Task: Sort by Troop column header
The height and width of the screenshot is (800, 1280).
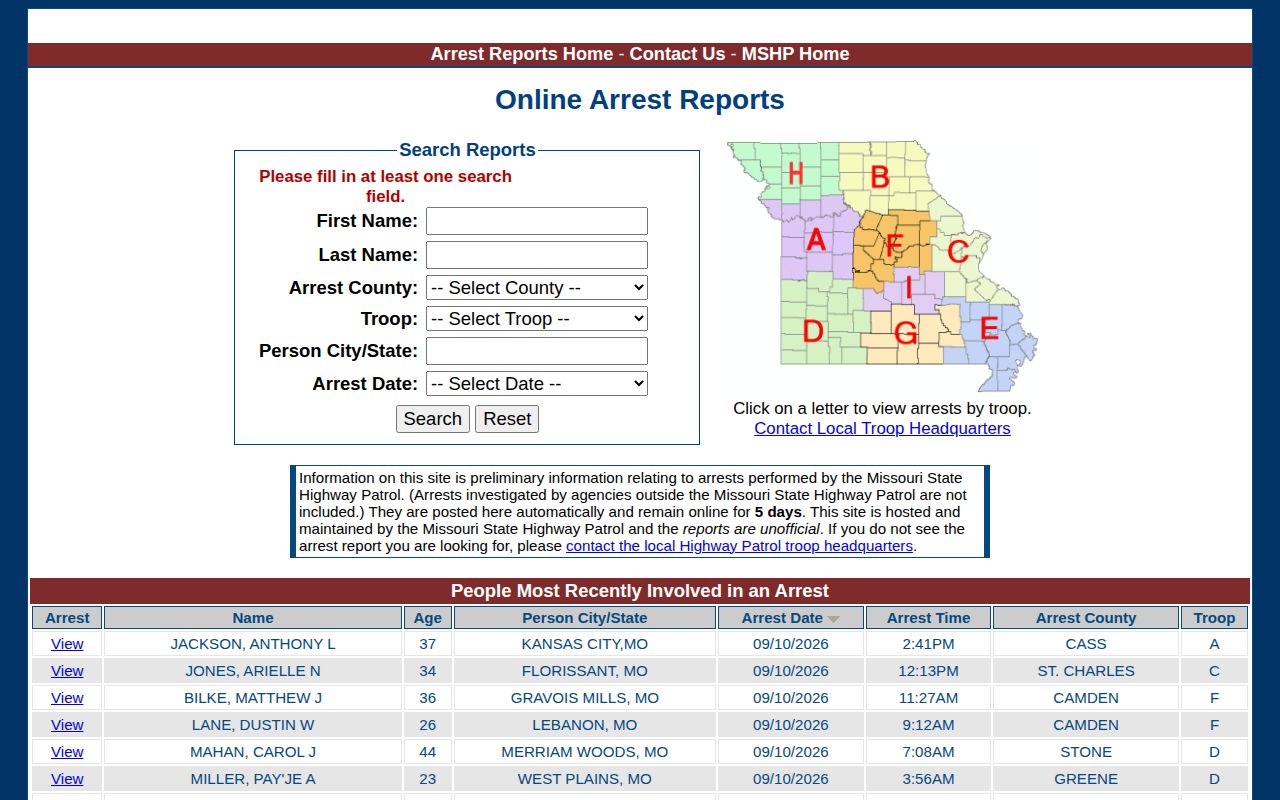Action: [1214, 618]
